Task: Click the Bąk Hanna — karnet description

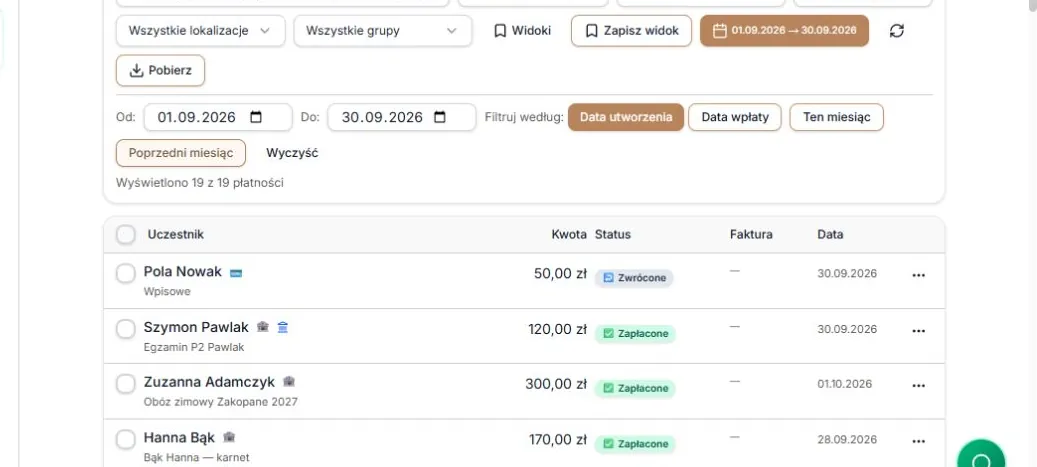Action: pos(196,457)
